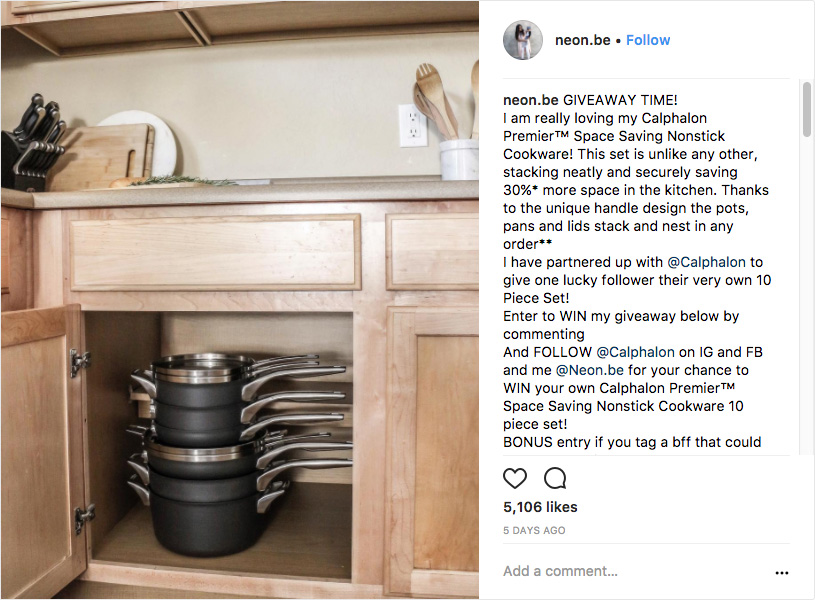Click the GIVEAWAY TIME! caption text

point(620,100)
